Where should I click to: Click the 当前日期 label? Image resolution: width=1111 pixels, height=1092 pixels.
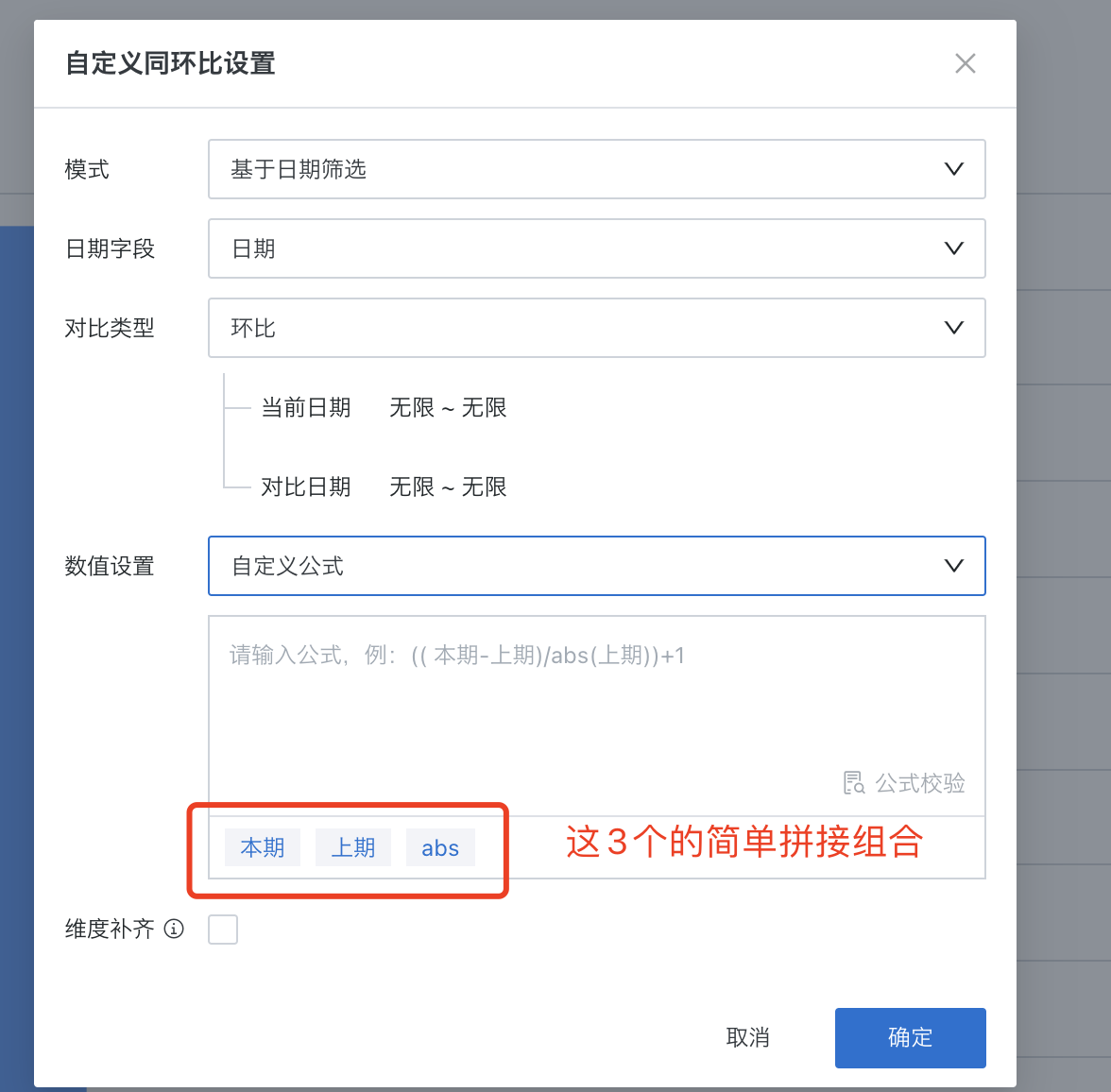point(305,407)
